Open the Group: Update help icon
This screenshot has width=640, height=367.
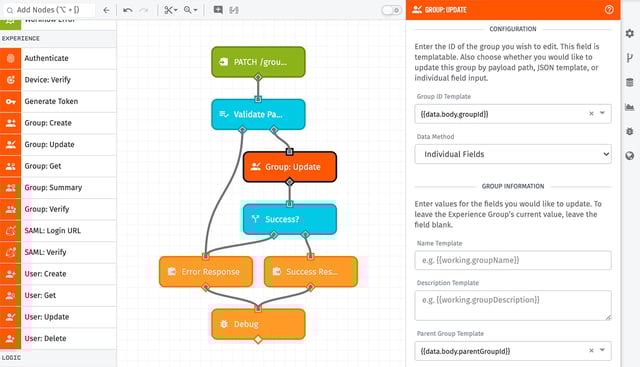(609, 10)
